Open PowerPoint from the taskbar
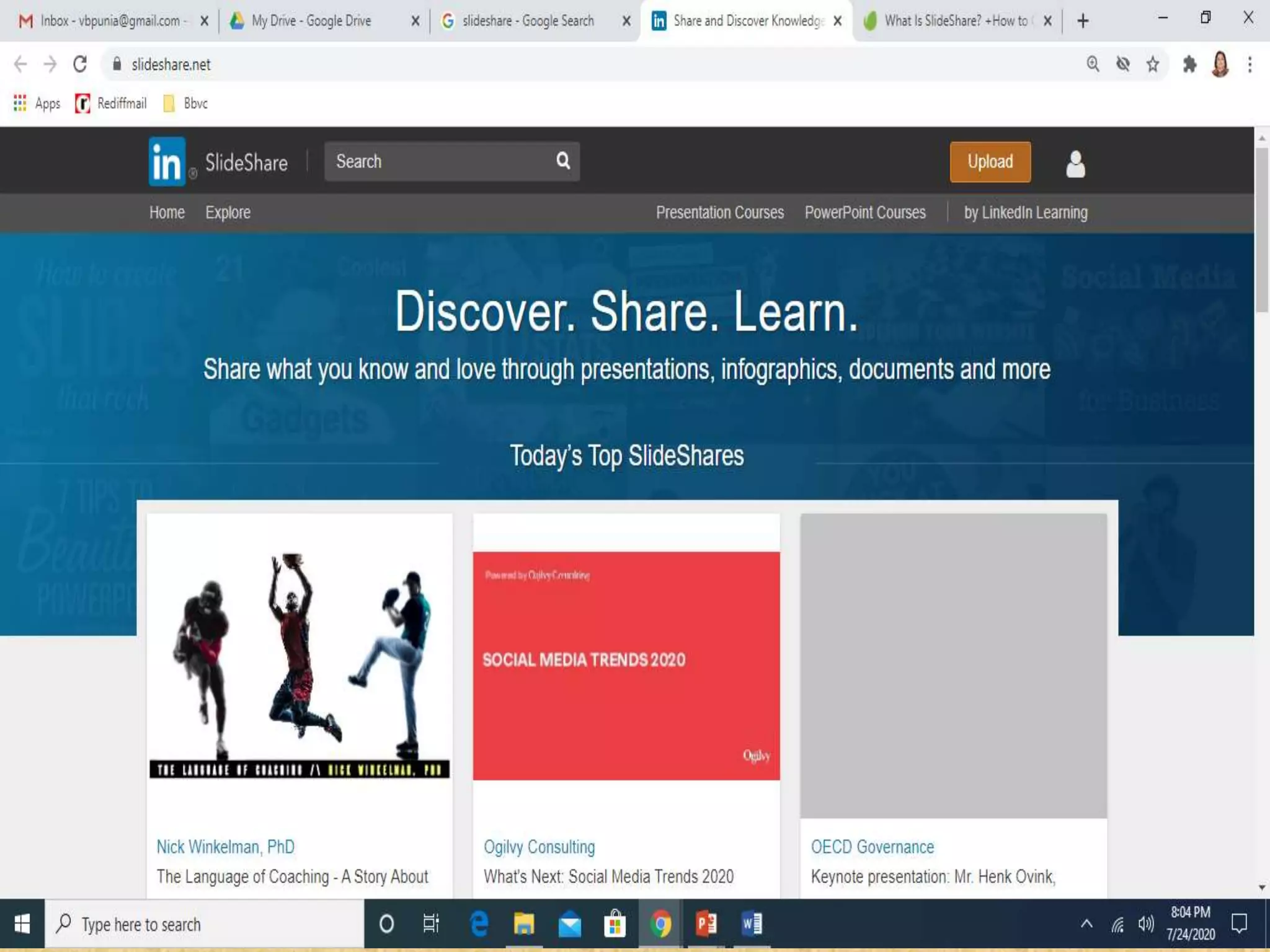This screenshot has width=1270, height=952. 706,924
